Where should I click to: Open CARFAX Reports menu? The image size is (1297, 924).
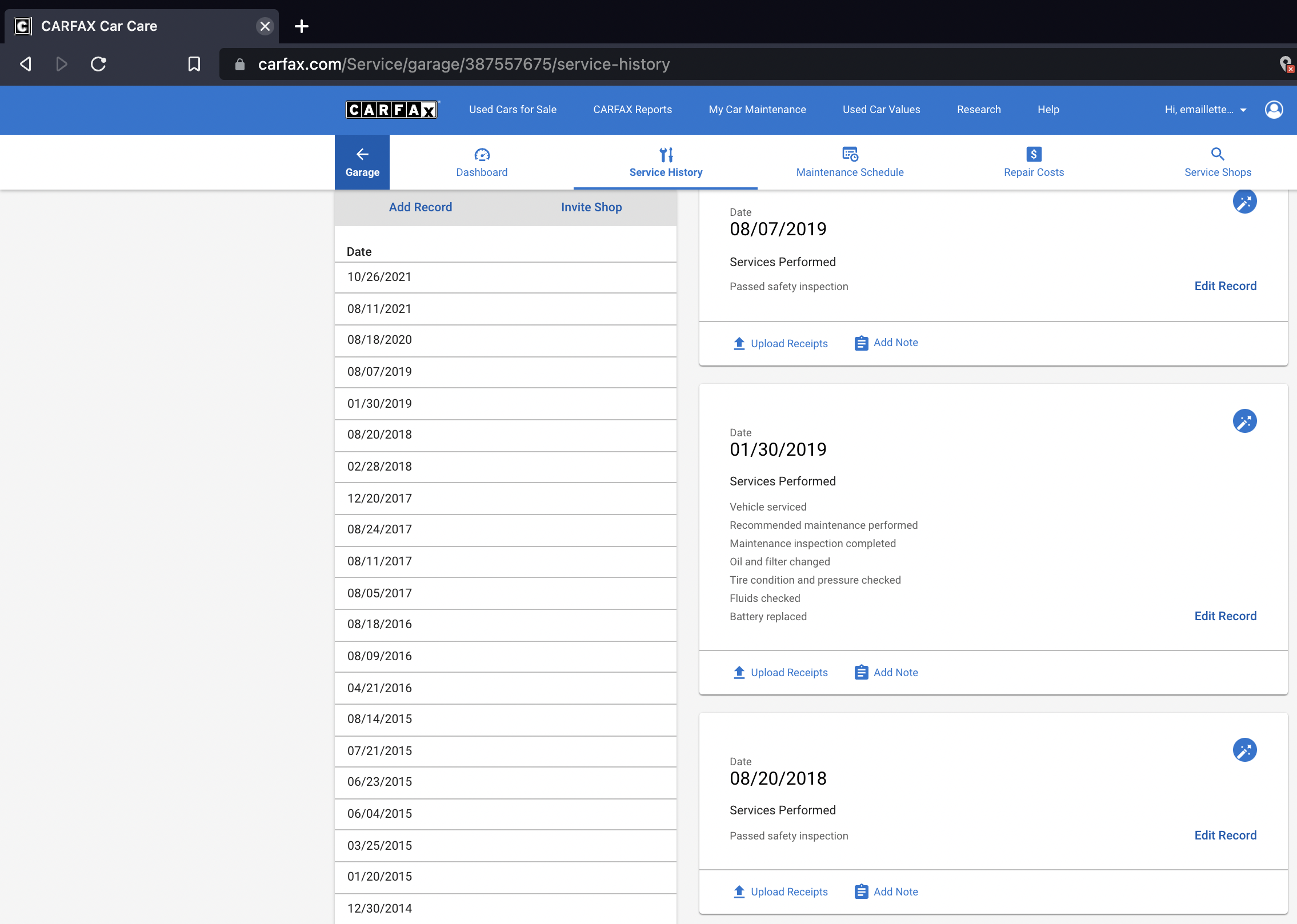(x=633, y=110)
